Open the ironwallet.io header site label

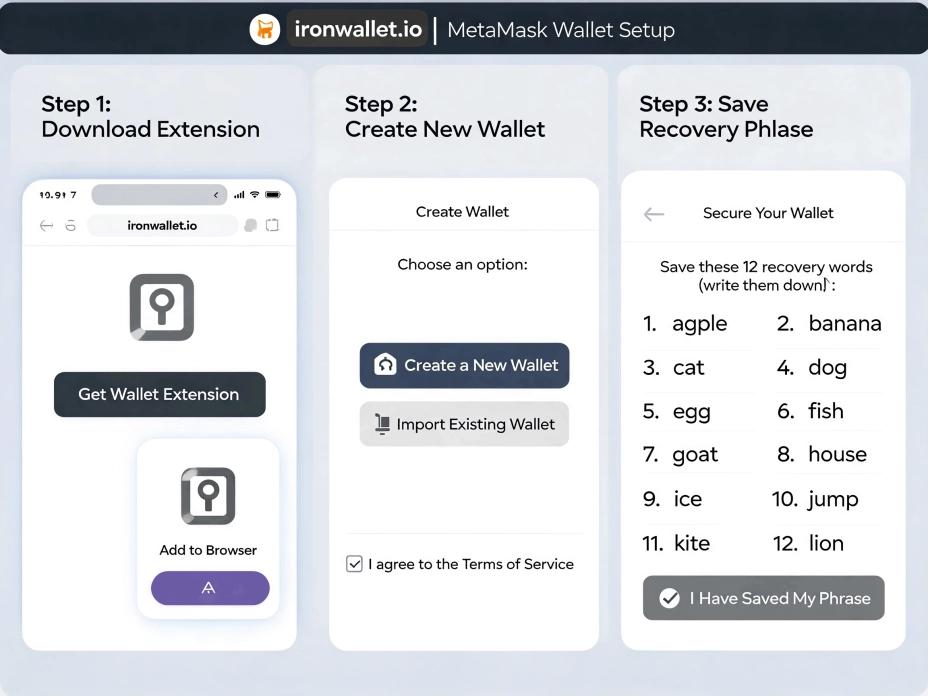tap(357, 29)
